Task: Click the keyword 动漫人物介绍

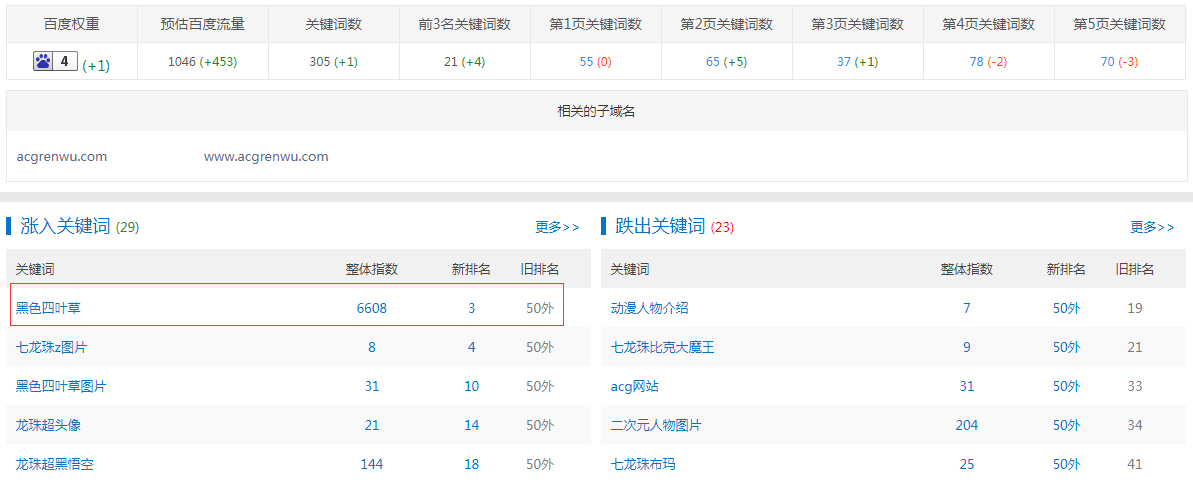Action: [x=649, y=308]
